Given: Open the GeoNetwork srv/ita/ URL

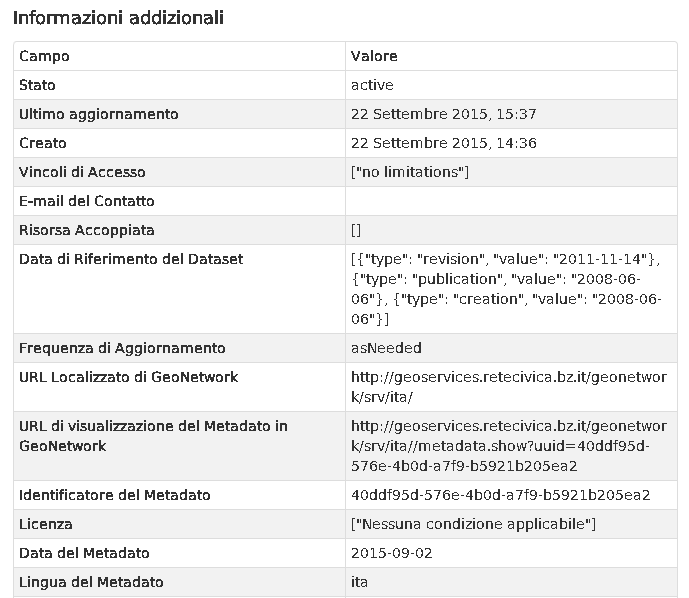Looking at the screenshot, I should click(509, 387).
